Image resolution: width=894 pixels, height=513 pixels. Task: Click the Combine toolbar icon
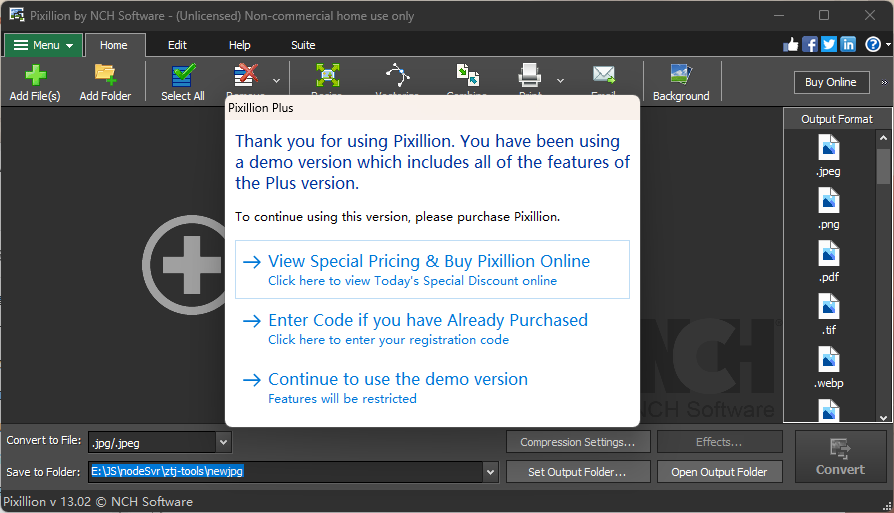point(467,75)
